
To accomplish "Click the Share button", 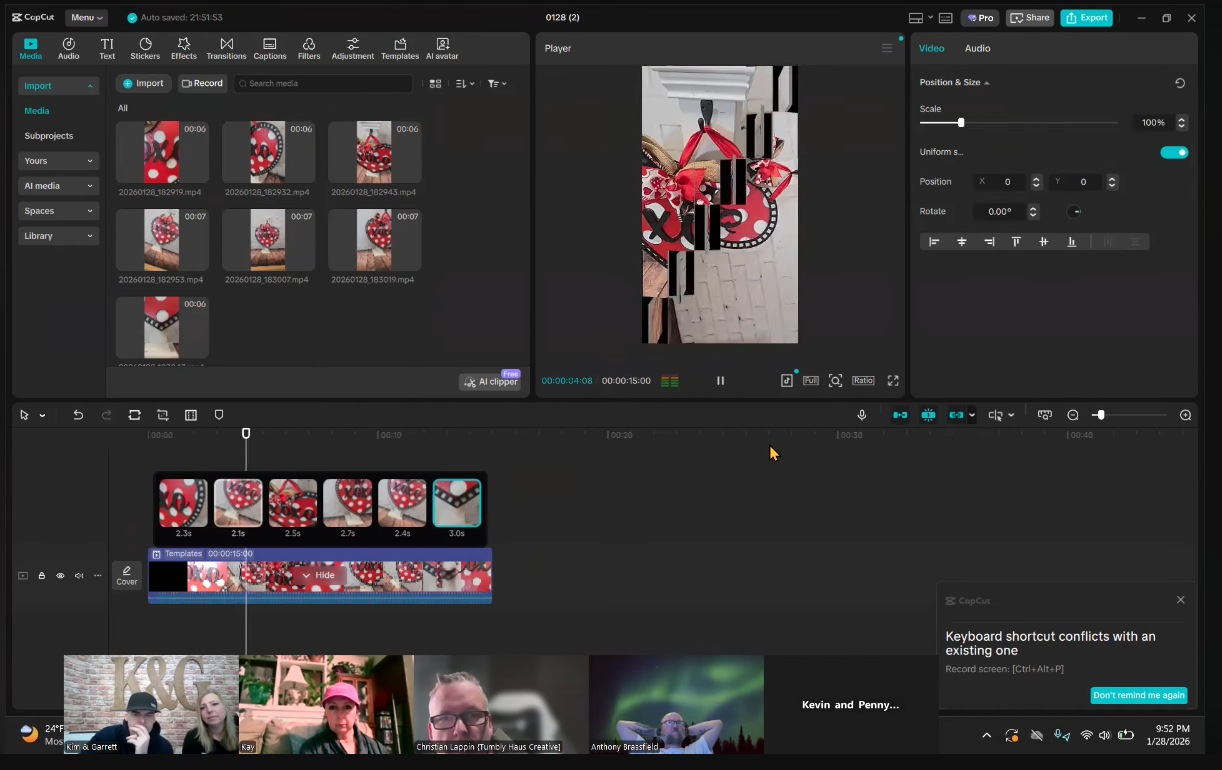I will (x=1030, y=17).
